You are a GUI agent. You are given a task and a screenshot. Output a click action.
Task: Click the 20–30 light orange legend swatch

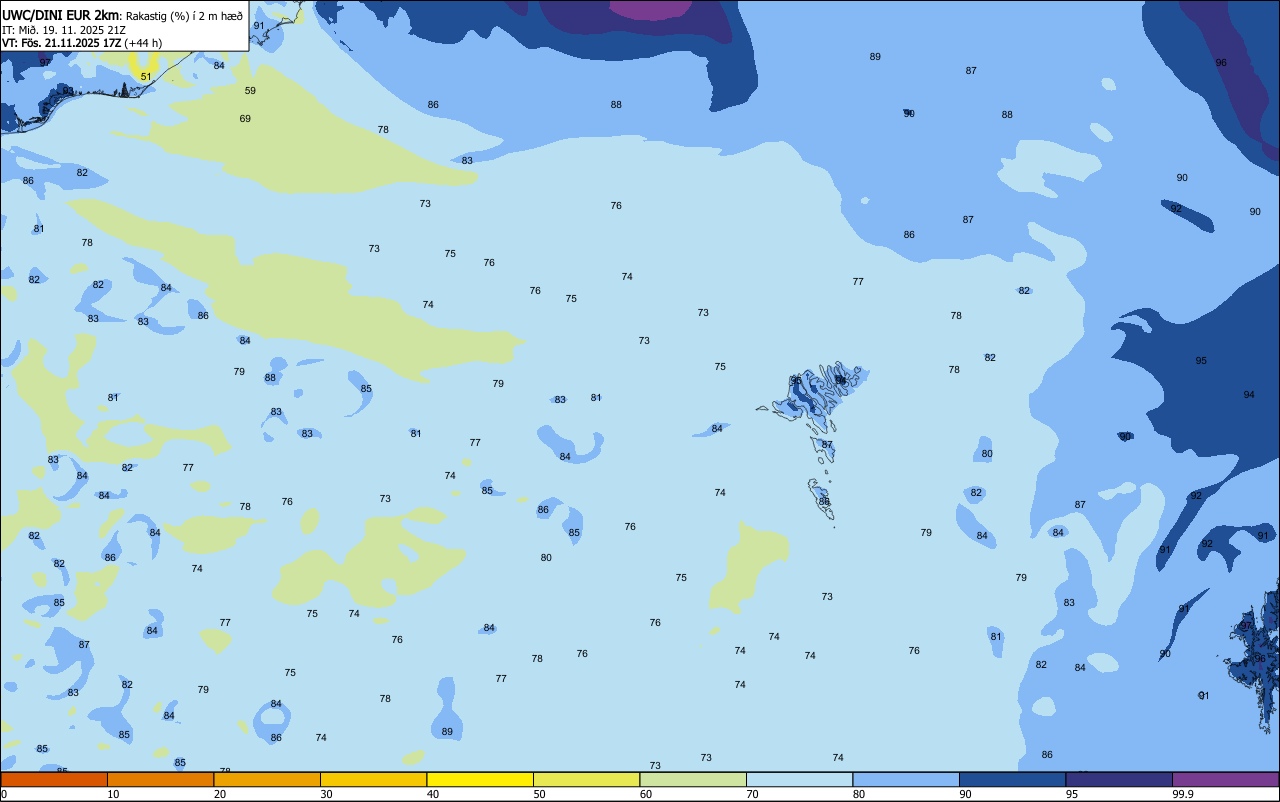coord(267,779)
